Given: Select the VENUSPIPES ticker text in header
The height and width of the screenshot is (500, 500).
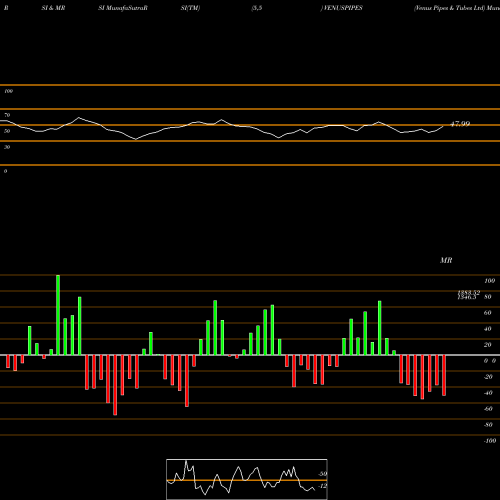Looking at the screenshot, I should tap(343, 8).
